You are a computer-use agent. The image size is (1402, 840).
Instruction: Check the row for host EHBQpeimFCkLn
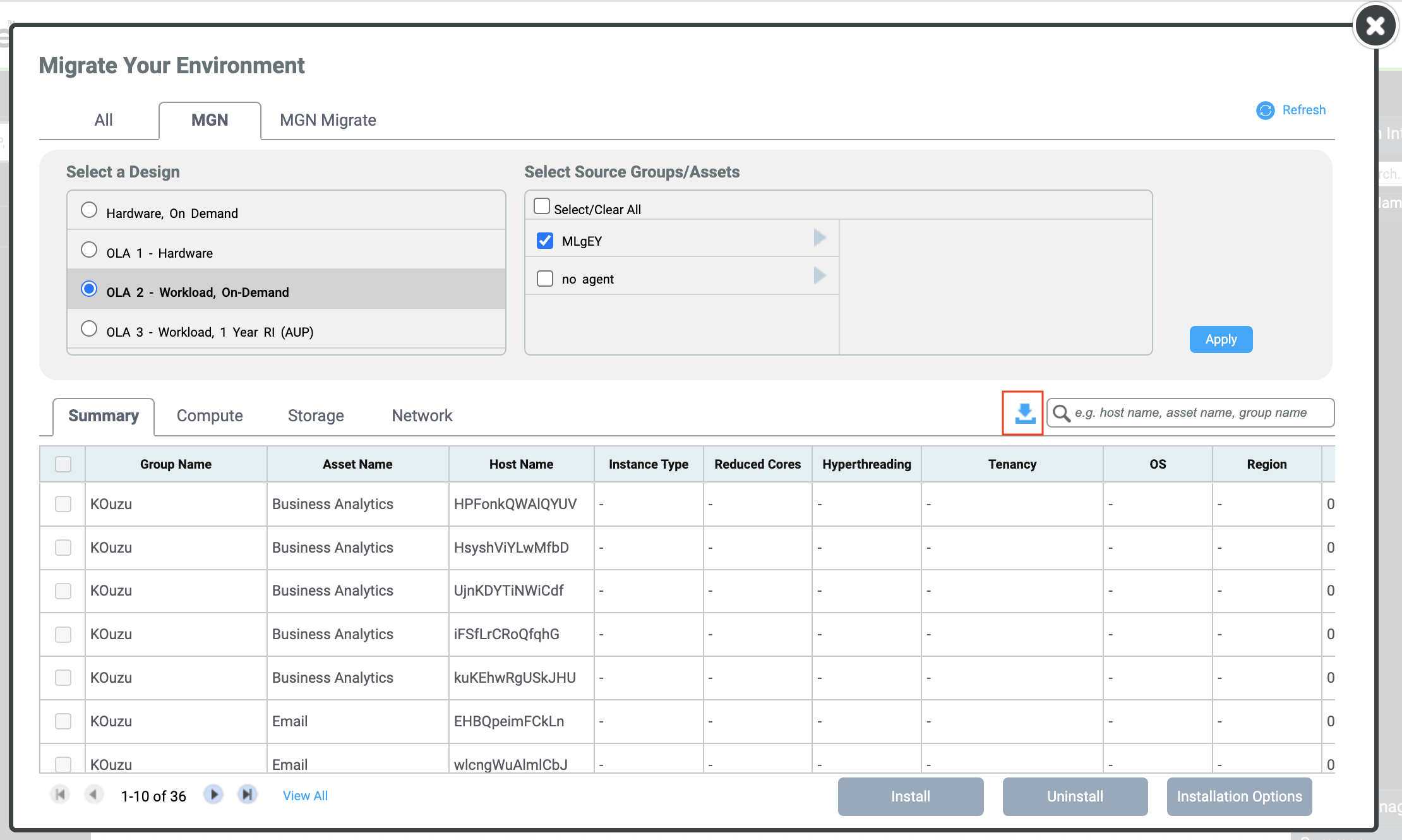pyautogui.click(x=63, y=721)
